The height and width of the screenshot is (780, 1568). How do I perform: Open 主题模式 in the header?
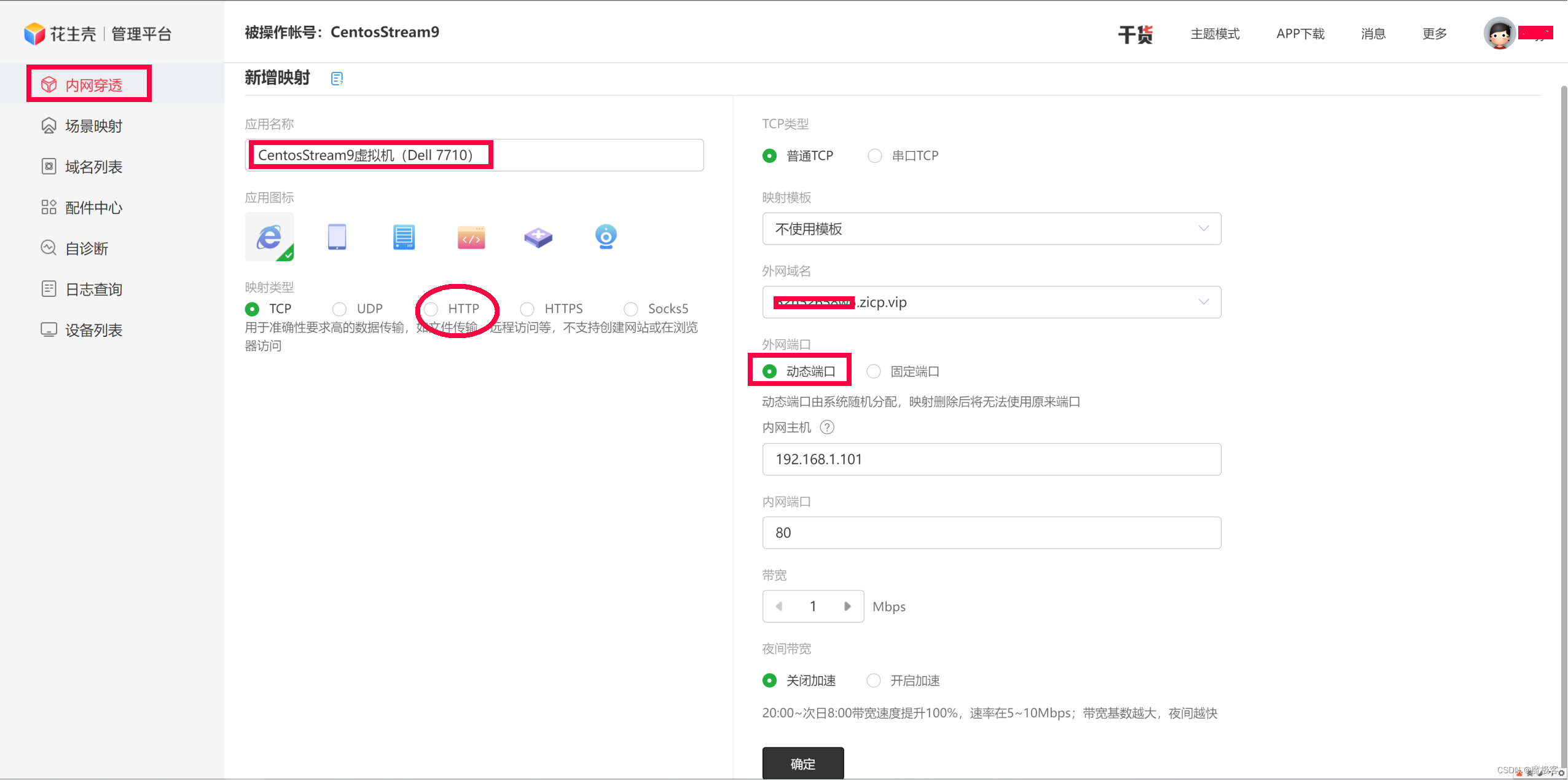(1215, 34)
